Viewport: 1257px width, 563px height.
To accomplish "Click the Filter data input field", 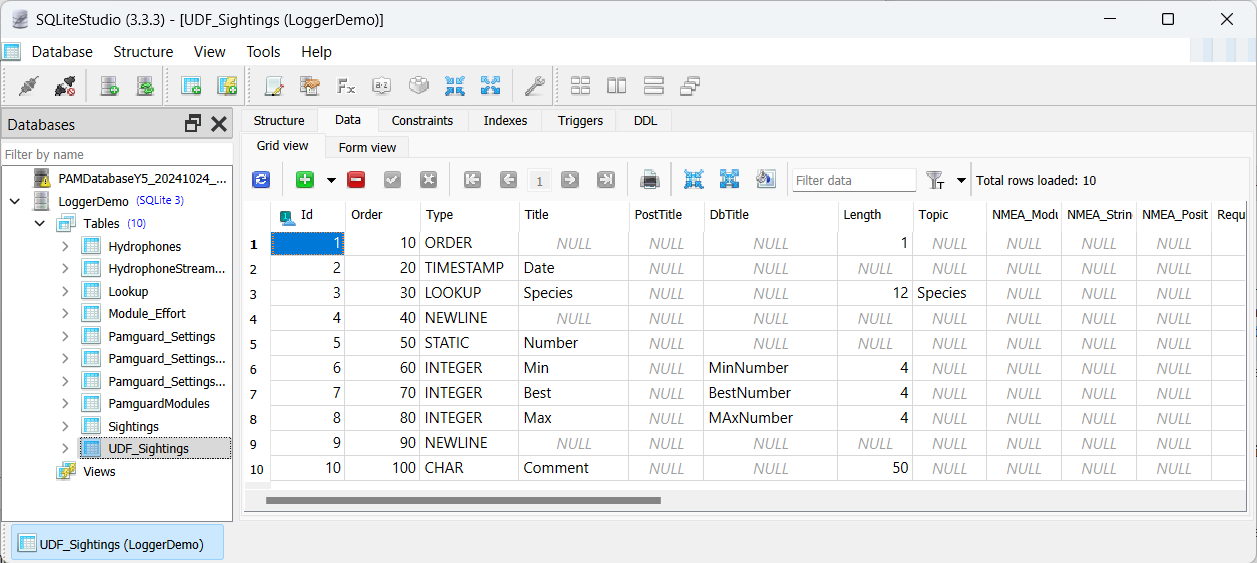I will coord(853,180).
